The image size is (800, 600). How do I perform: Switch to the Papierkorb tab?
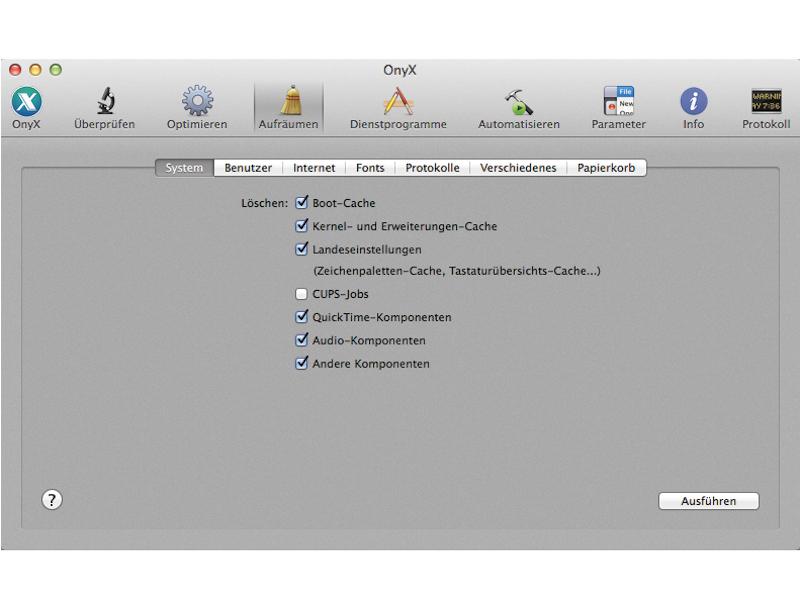pos(606,168)
